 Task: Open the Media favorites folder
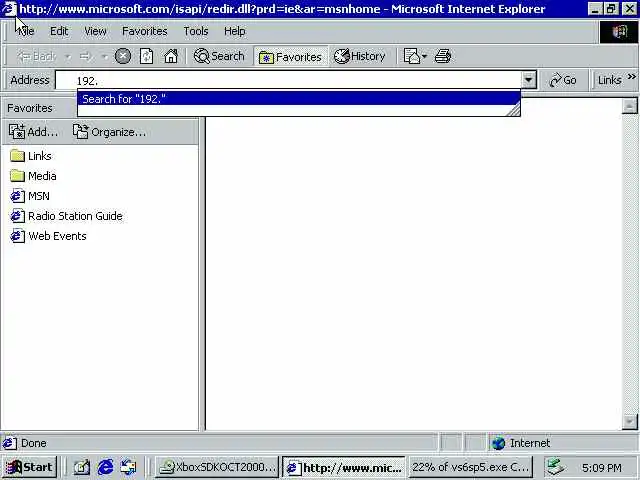pyautogui.click(x=33, y=176)
